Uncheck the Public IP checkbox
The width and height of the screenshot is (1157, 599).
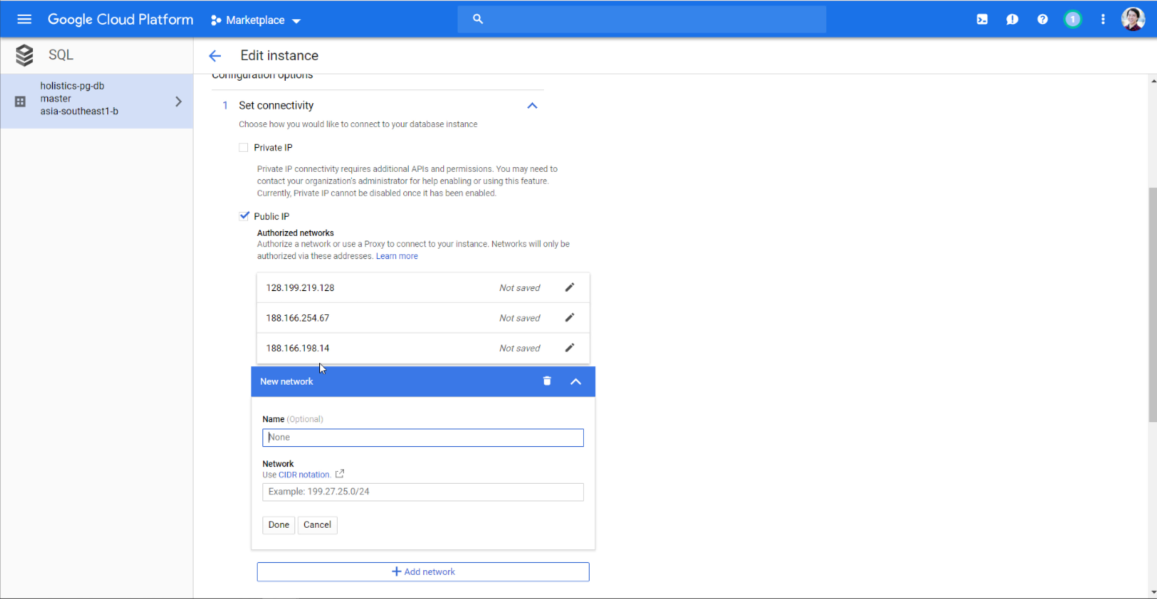coord(244,216)
